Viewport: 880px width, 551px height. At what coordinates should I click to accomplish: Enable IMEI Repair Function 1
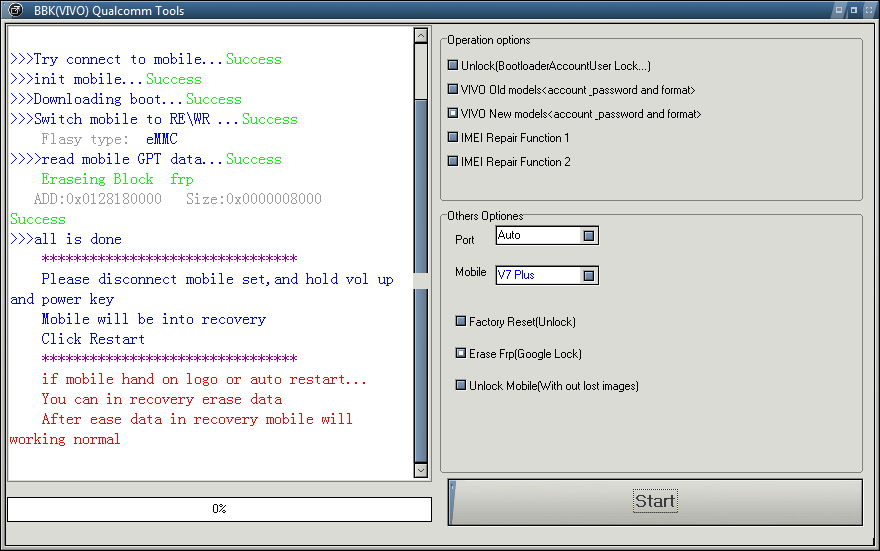453,137
